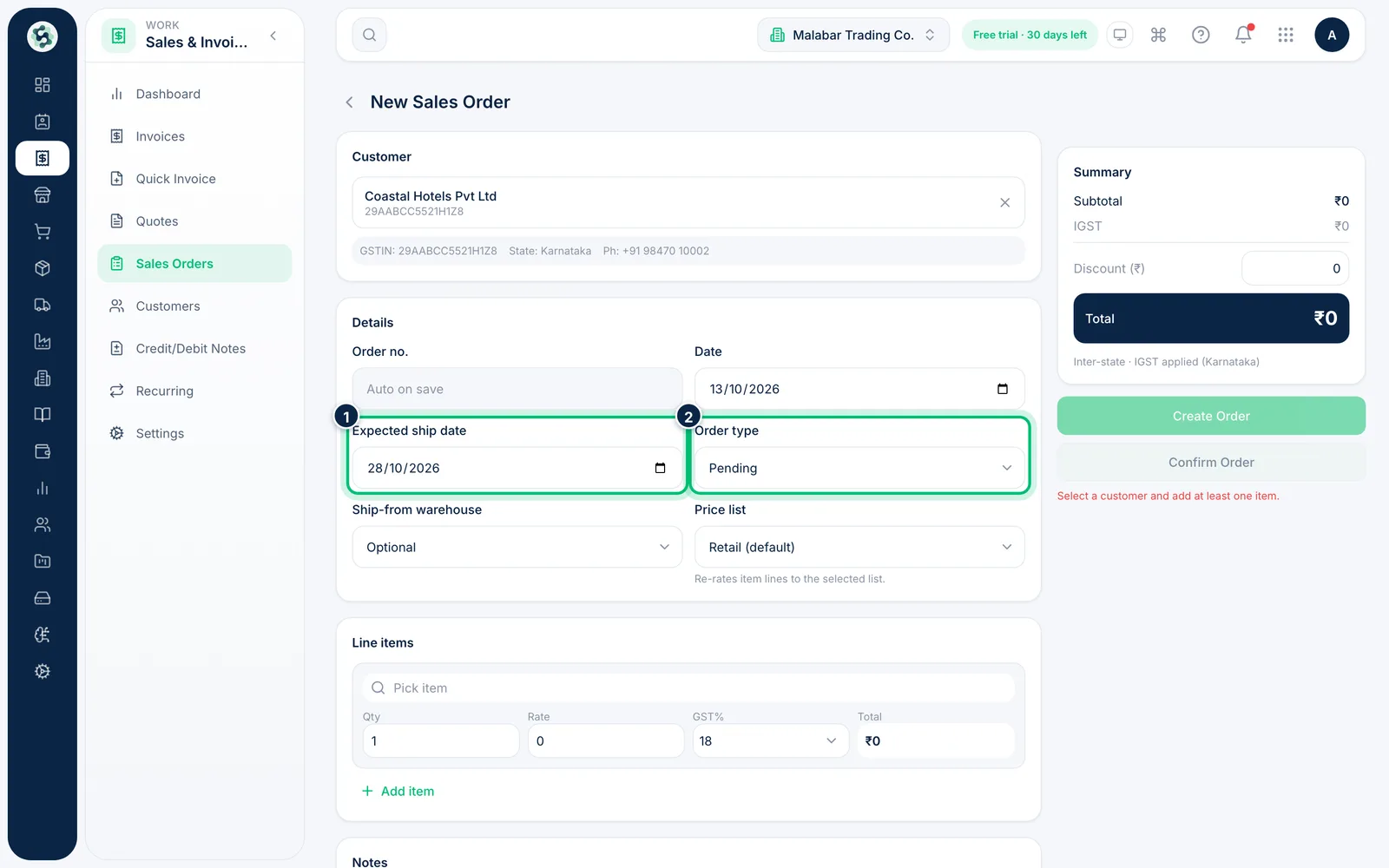The height and width of the screenshot is (868, 1389).
Task: Click the monitor display icon in top bar
Action: (x=1120, y=35)
